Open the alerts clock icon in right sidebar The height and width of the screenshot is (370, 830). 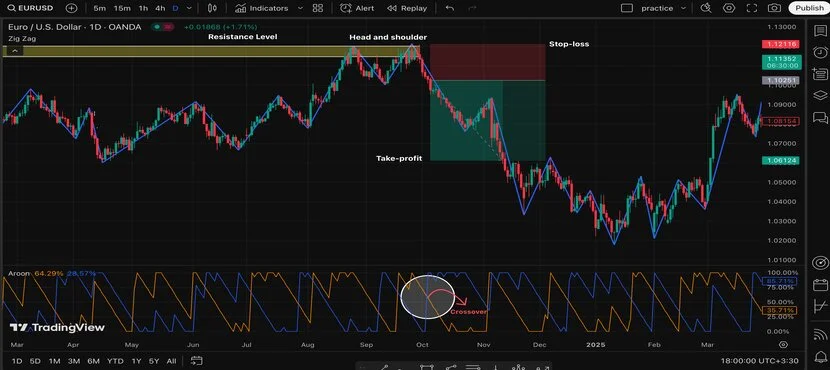820,52
